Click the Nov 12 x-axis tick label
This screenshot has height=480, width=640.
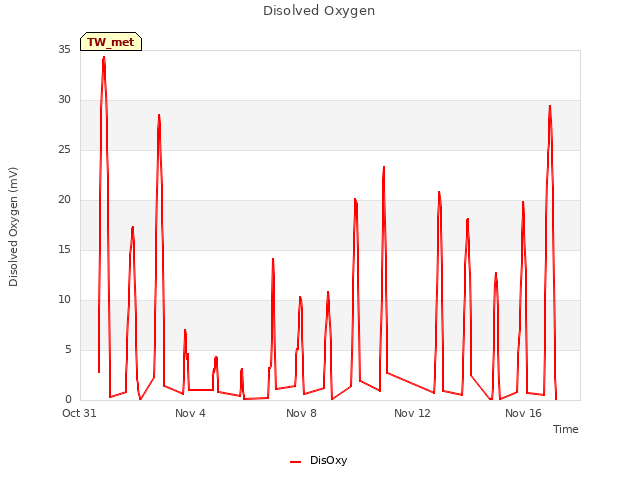pyautogui.click(x=412, y=413)
